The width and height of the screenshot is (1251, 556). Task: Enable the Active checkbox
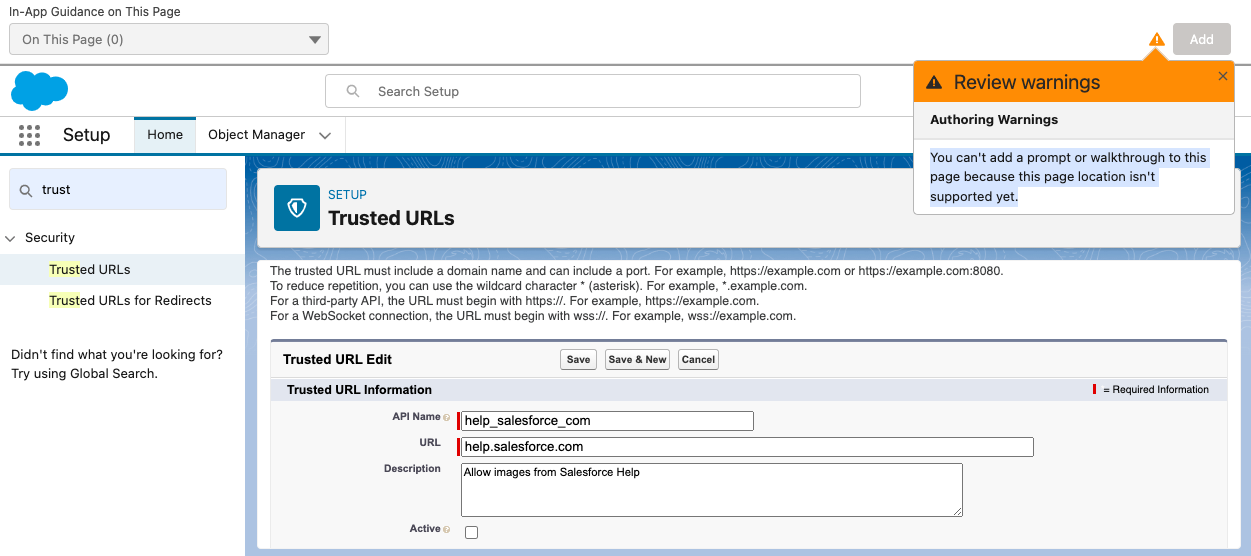pos(472,532)
